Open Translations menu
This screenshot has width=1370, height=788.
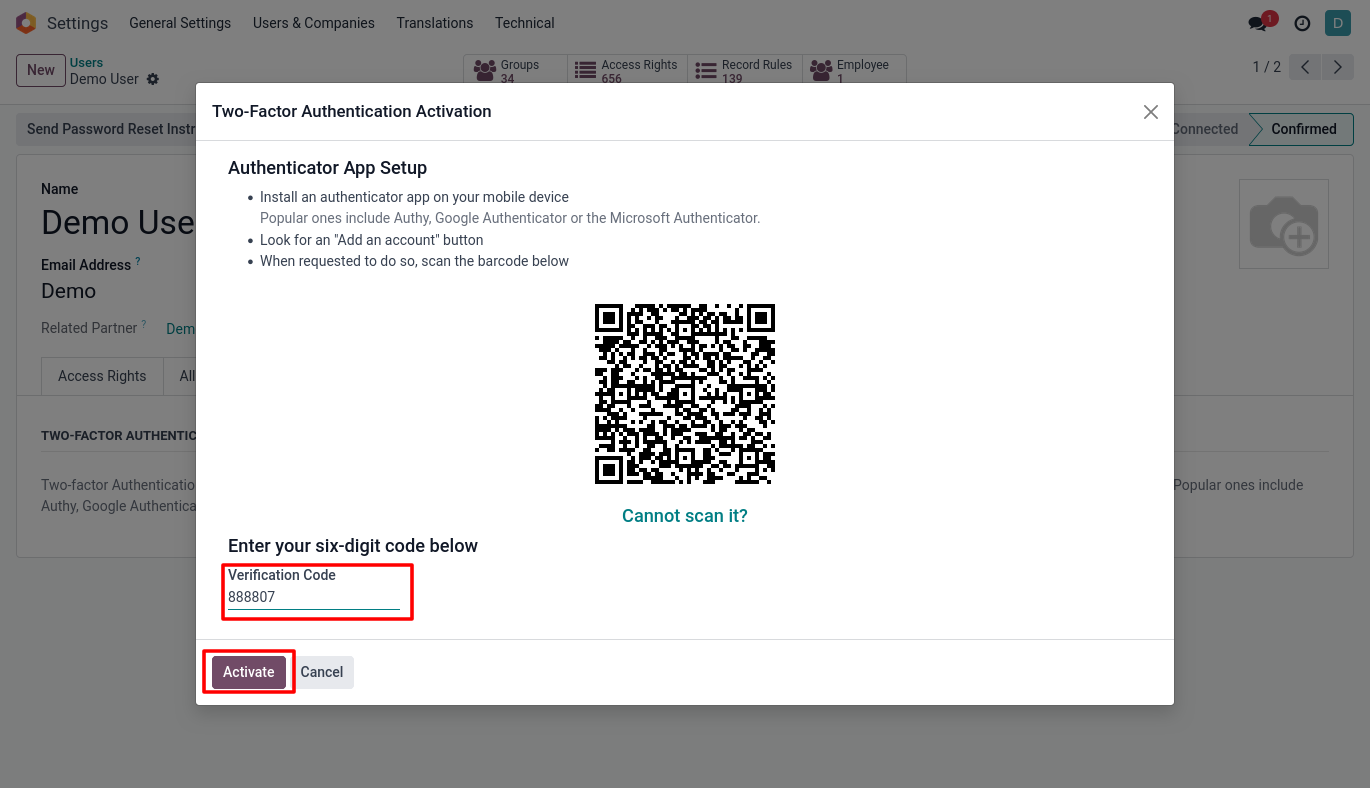[435, 23]
